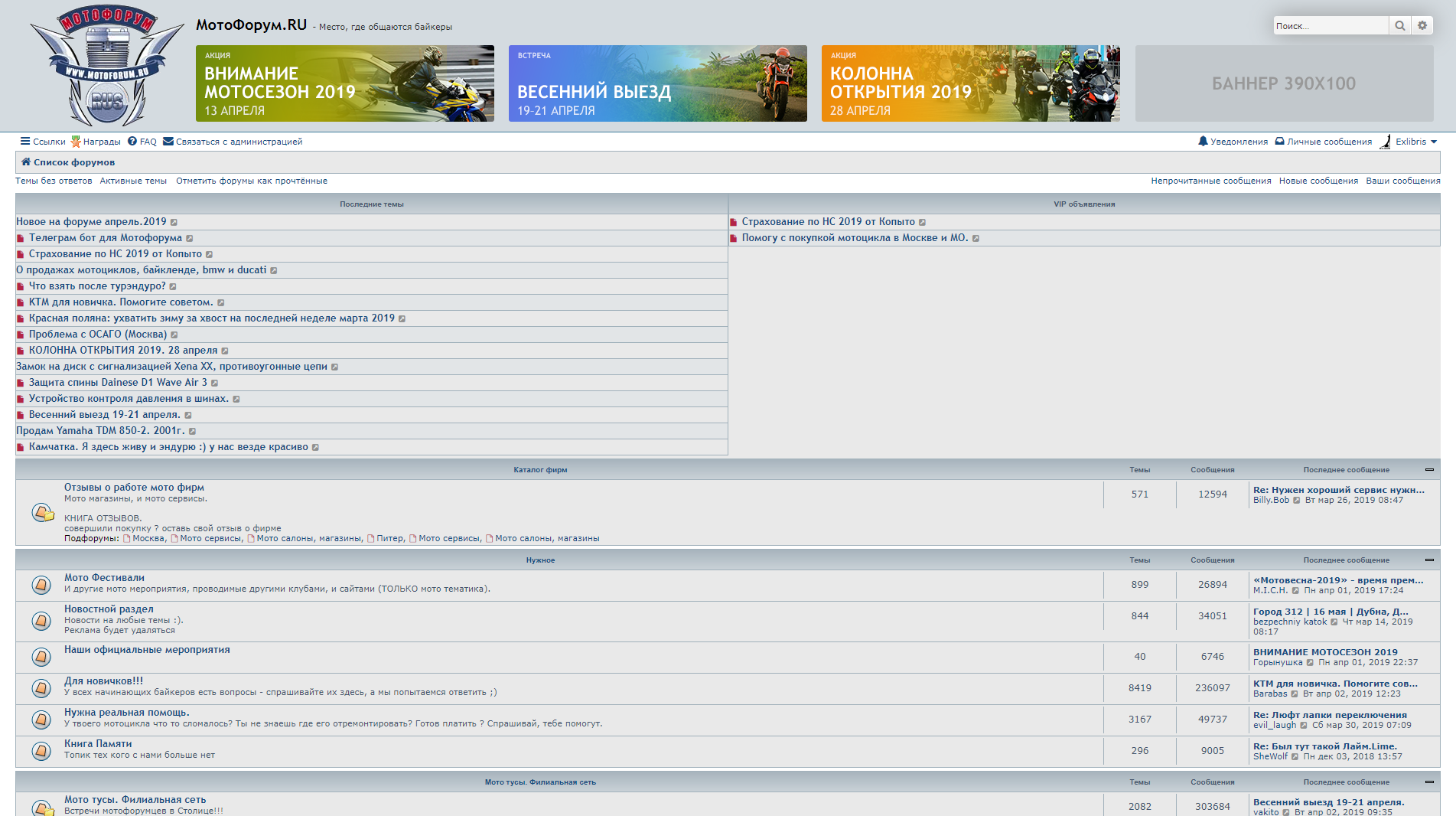Click the Мото Фестивали forum status icon
This screenshot has width=1456, height=816.
41,585
